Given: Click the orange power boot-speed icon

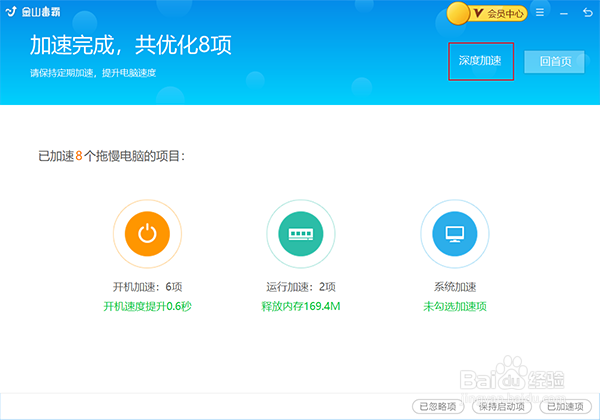Looking at the screenshot, I should [147, 234].
